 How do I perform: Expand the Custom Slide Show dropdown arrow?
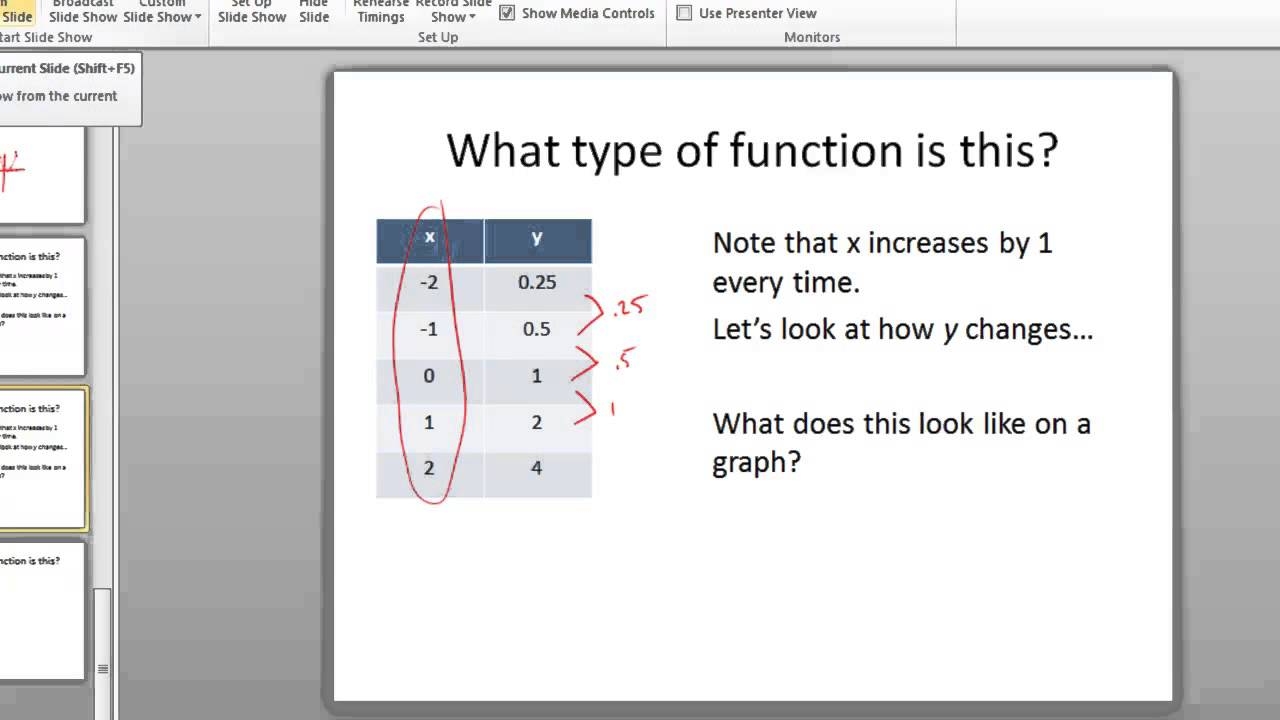[196, 17]
